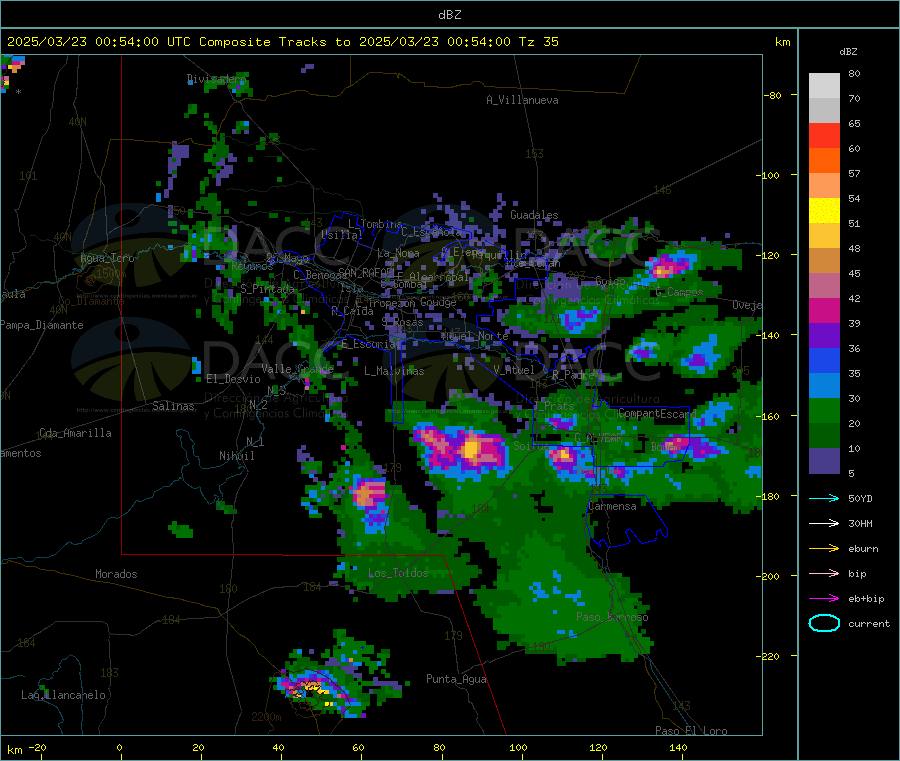Viewport: 900px width, 761px height.
Task: Click the 'Carmensa' map label
Action: tap(612, 507)
